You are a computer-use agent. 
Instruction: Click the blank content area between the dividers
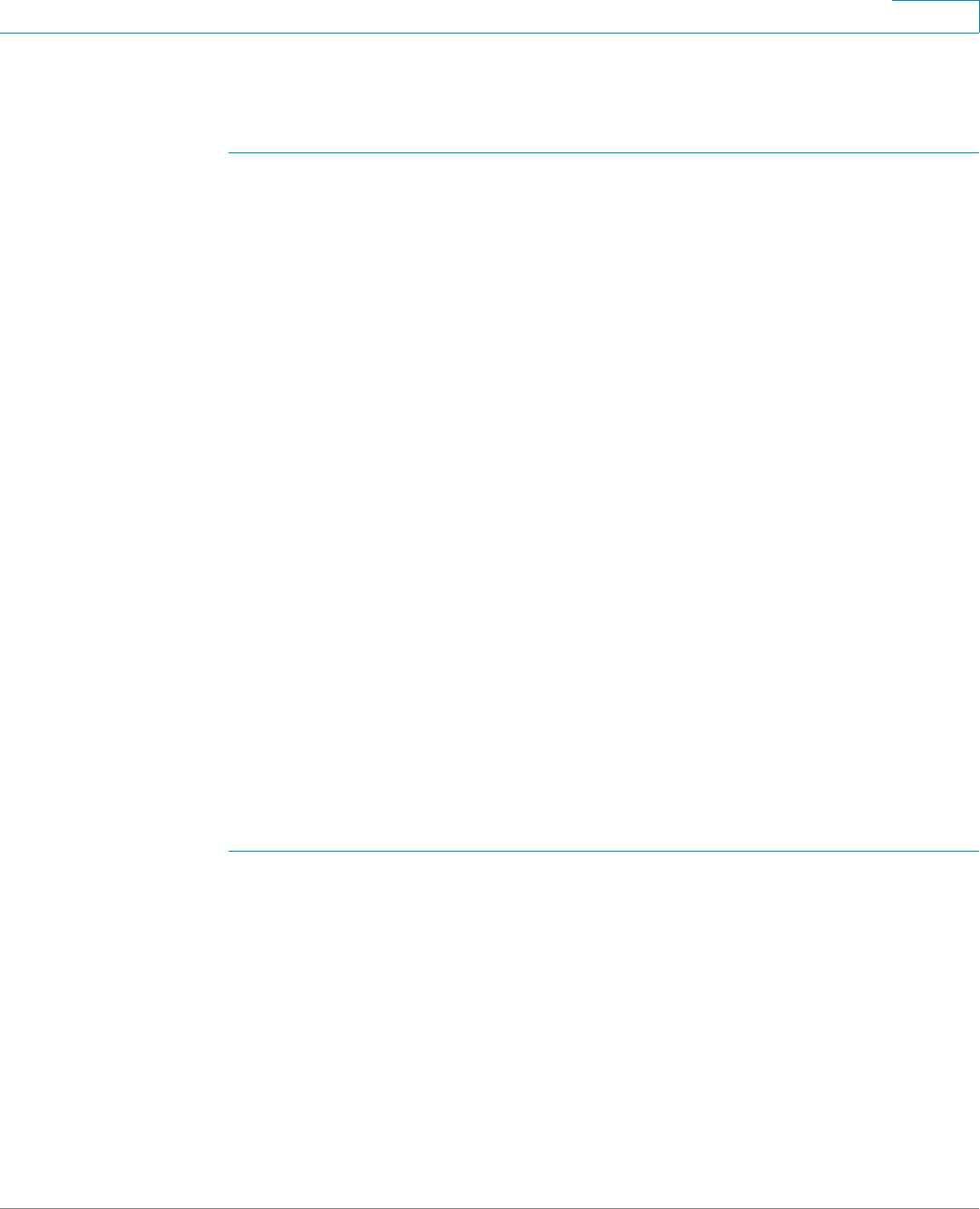tap(604, 502)
